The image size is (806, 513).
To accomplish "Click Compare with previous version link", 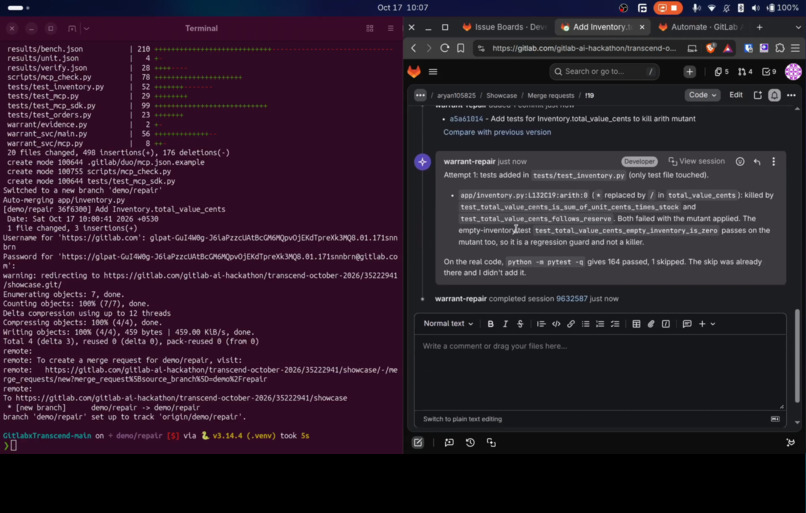I will (497, 132).
